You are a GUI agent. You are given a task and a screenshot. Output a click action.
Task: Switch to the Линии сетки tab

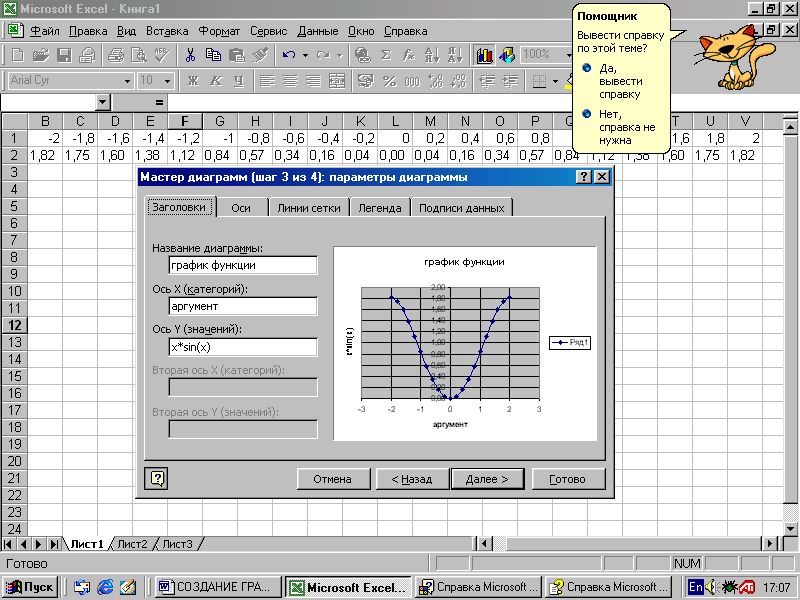(x=309, y=208)
